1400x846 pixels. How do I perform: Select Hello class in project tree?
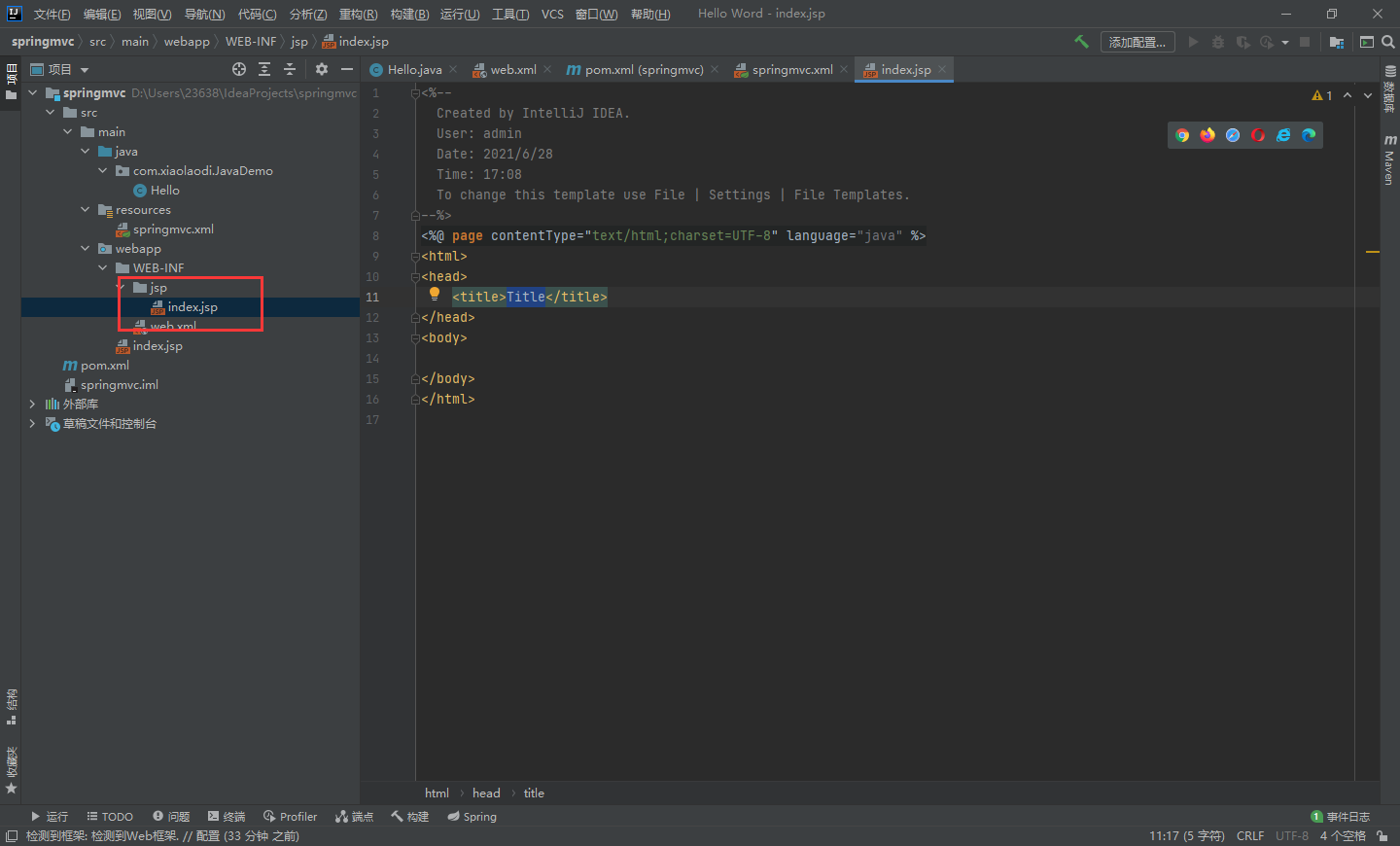click(x=164, y=191)
